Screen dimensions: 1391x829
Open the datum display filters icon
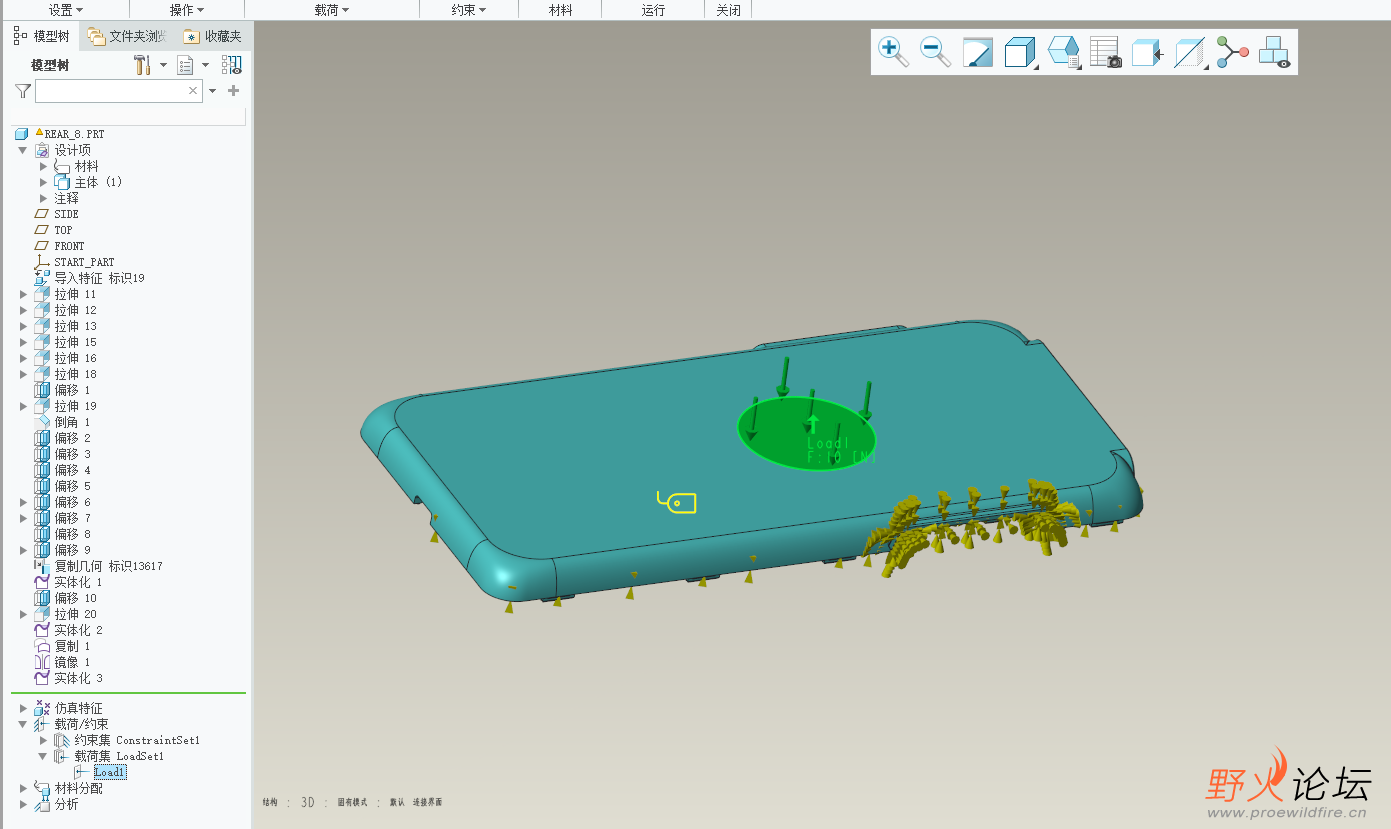click(x=1189, y=52)
